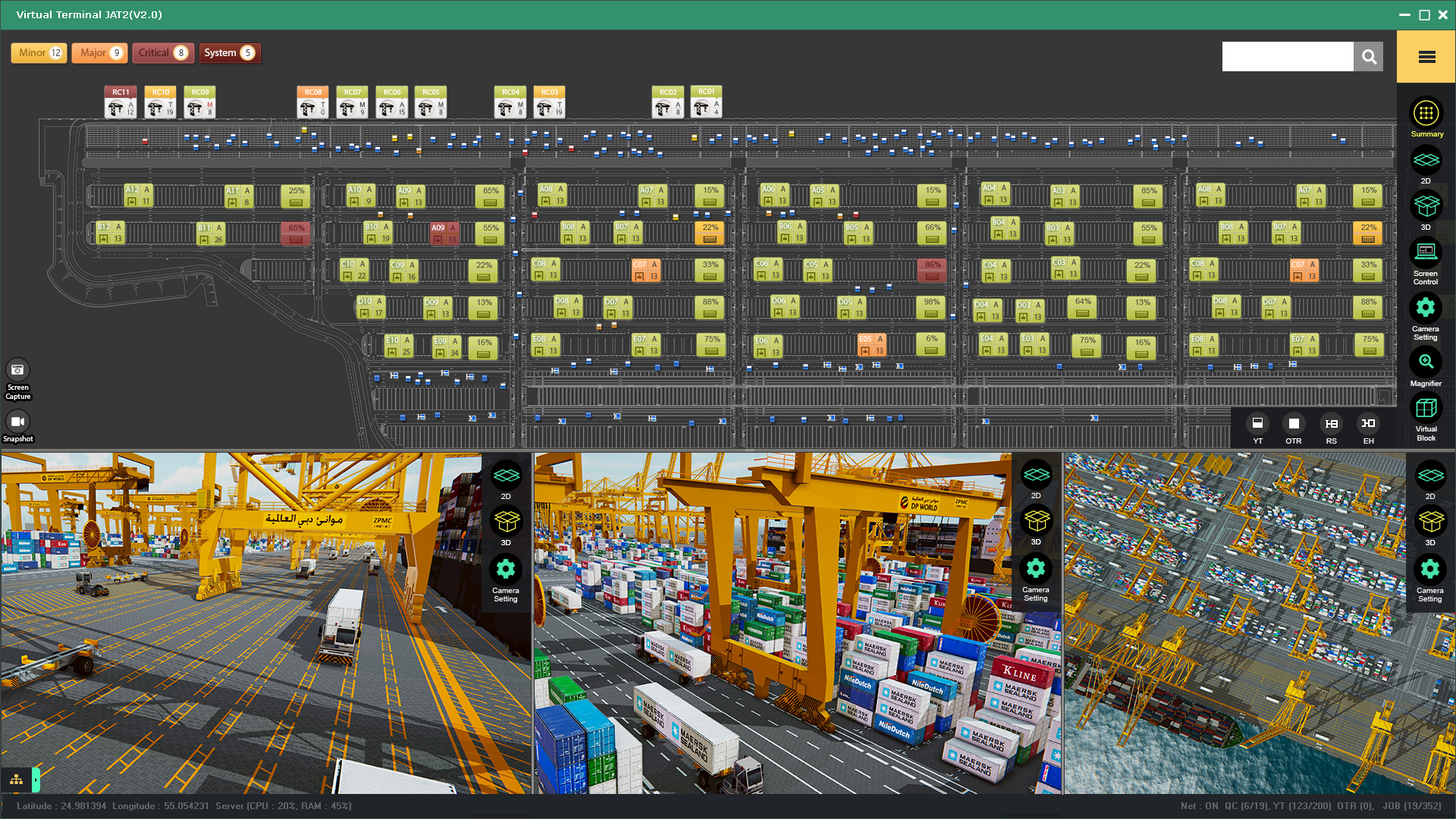Filter alarms by Critical severity
Image resolution: width=1456 pixels, height=819 pixels.
pyautogui.click(x=162, y=53)
